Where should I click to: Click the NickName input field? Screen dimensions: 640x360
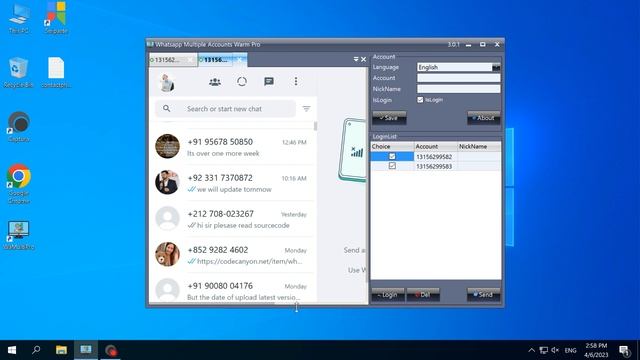[x=458, y=89]
